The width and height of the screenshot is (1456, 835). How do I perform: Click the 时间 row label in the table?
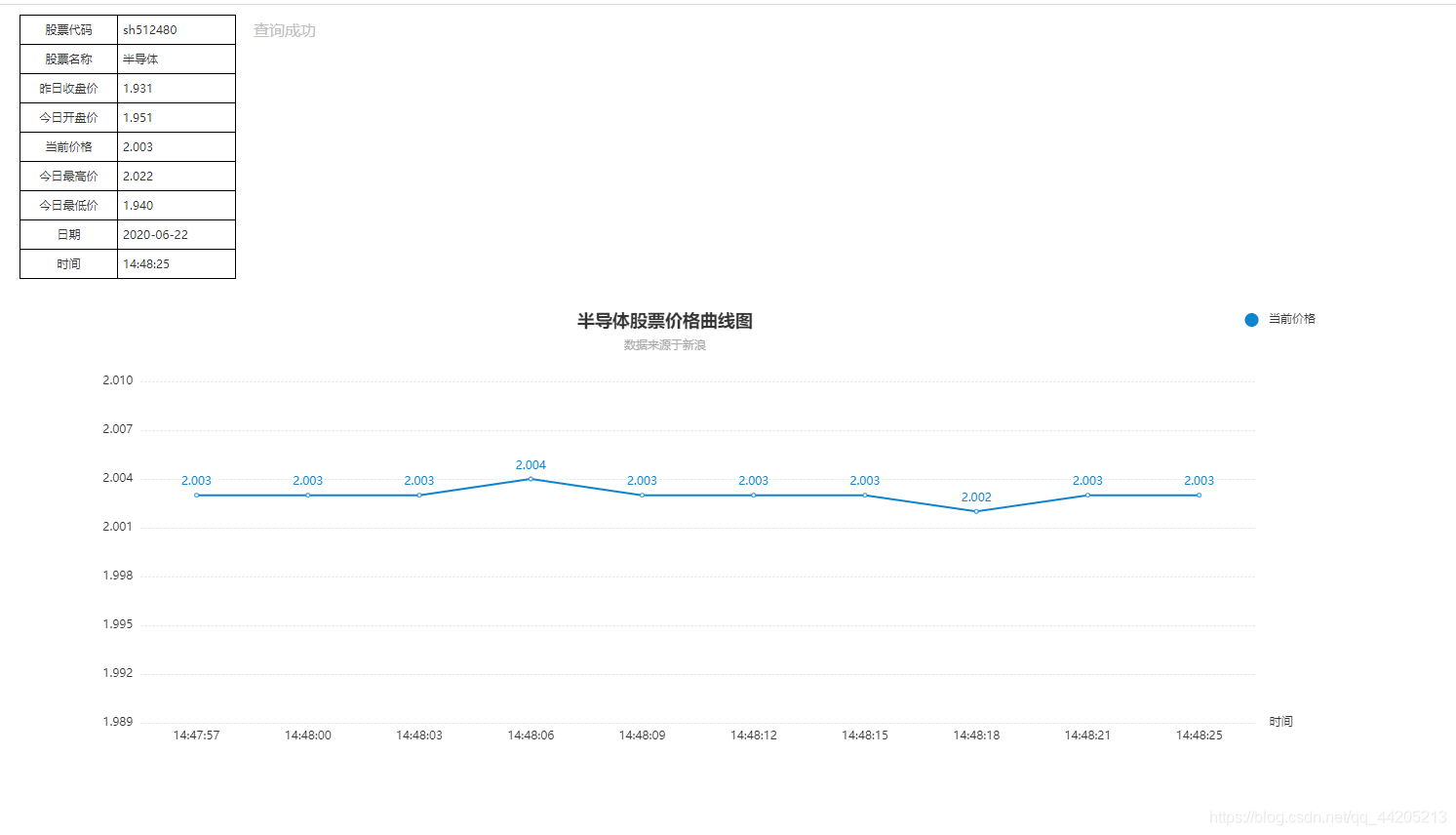point(68,264)
